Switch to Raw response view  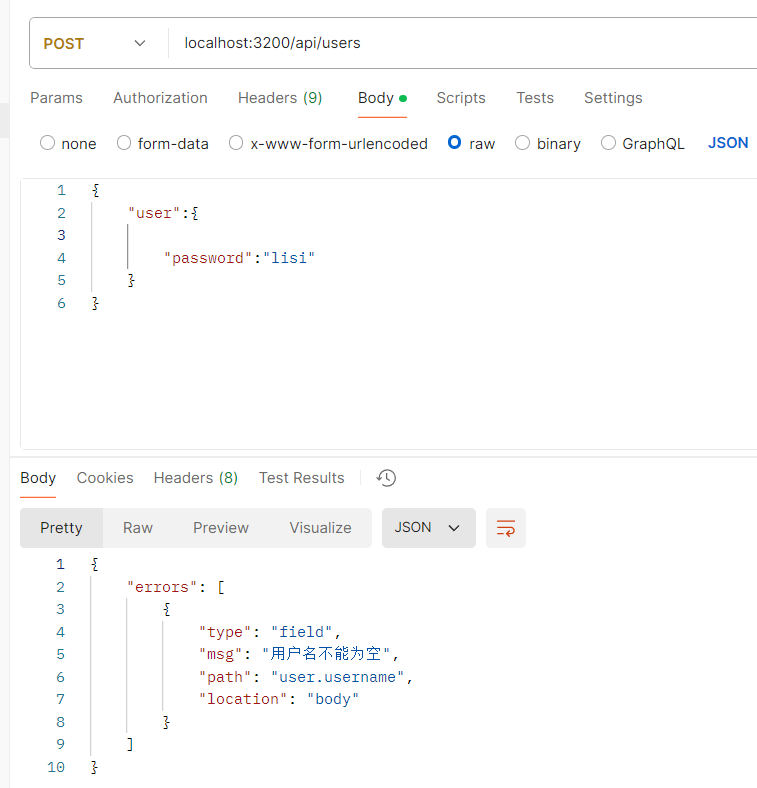click(138, 528)
